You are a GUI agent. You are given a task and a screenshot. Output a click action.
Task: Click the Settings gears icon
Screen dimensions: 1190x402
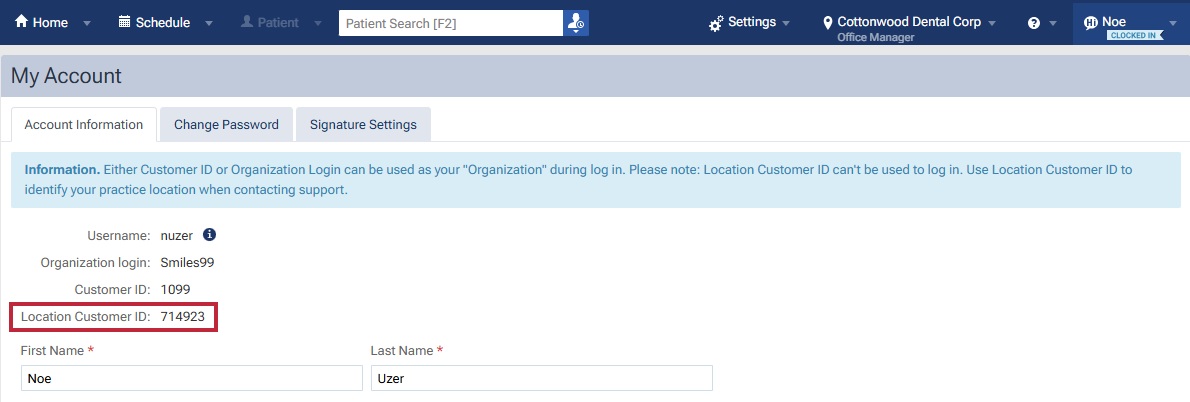716,24
